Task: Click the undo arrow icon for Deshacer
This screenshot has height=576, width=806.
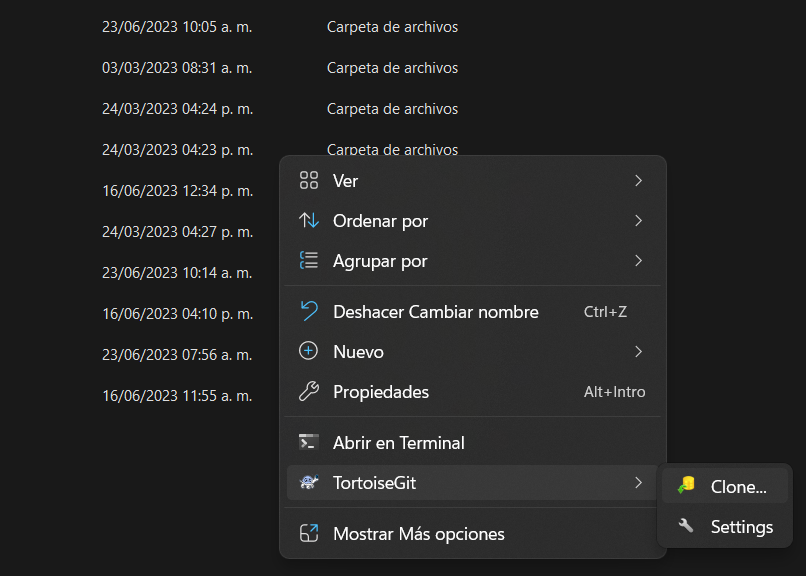Action: tap(309, 312)
